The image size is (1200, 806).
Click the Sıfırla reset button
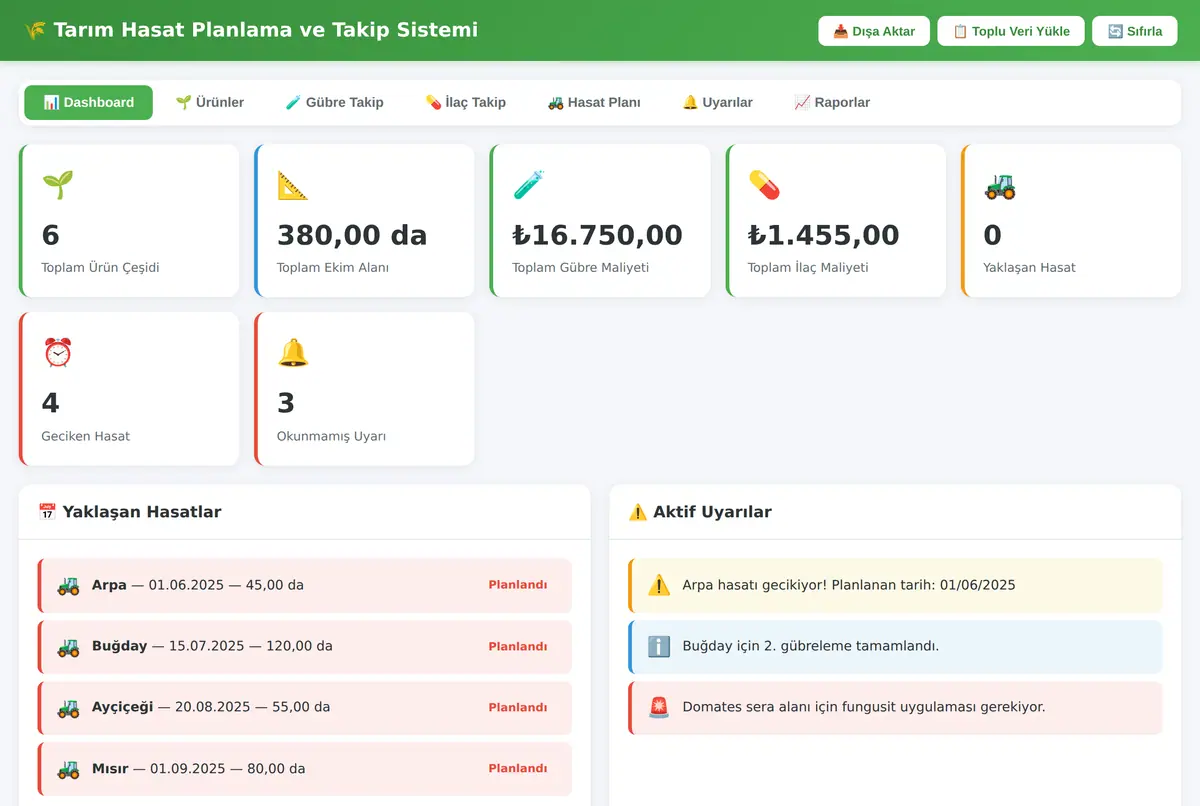coord(1135,31)
